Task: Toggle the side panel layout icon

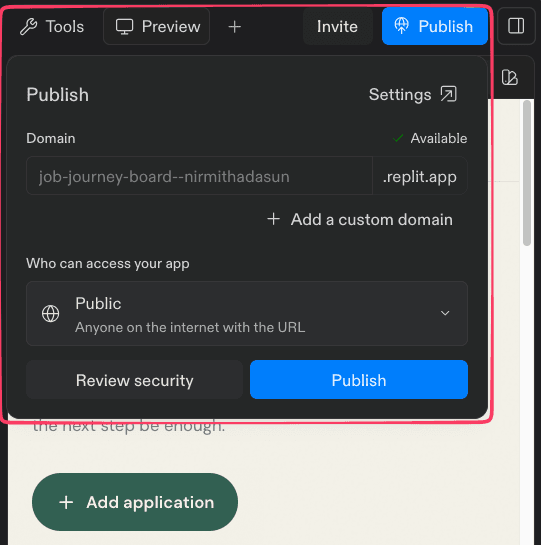Action: pos(516,26)
